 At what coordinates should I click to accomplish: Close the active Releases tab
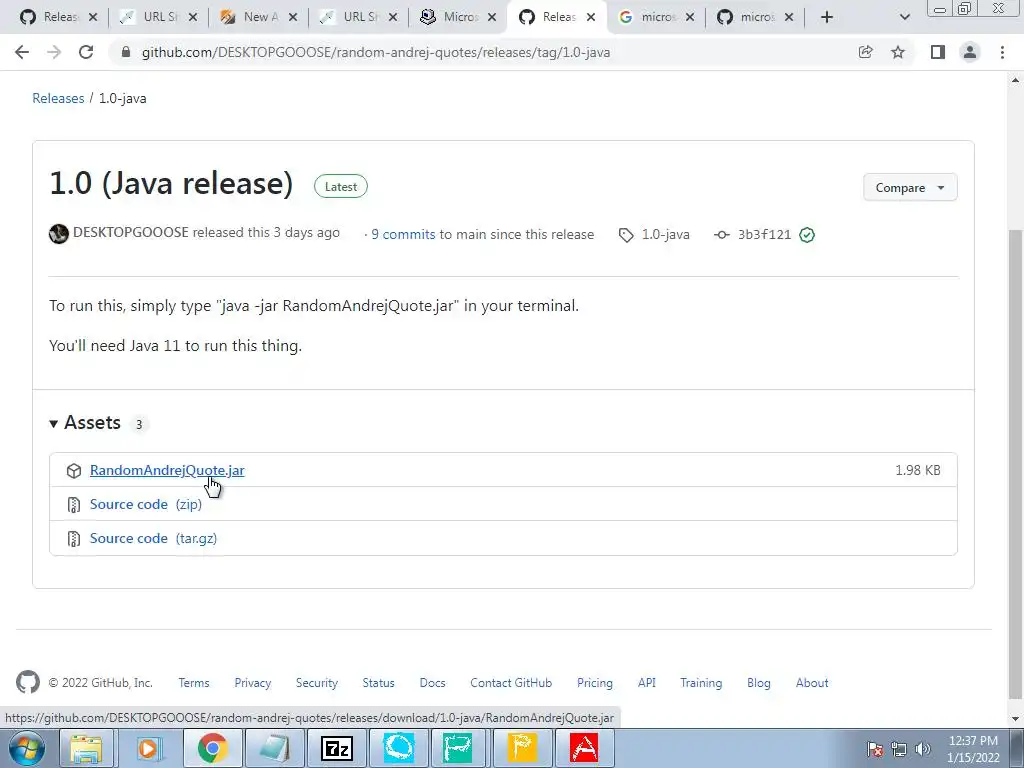(x=591, y=17)
